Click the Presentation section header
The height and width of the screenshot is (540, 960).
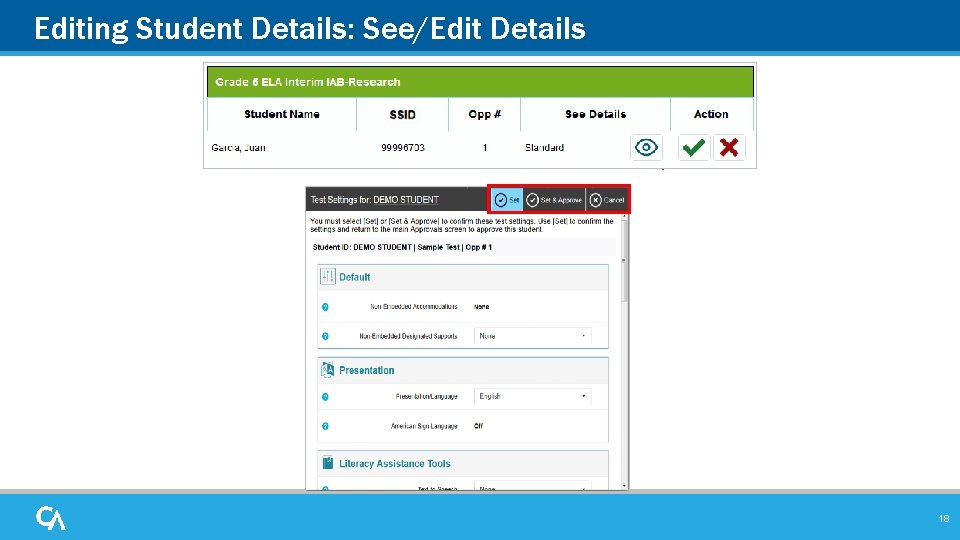coord(463,370)
